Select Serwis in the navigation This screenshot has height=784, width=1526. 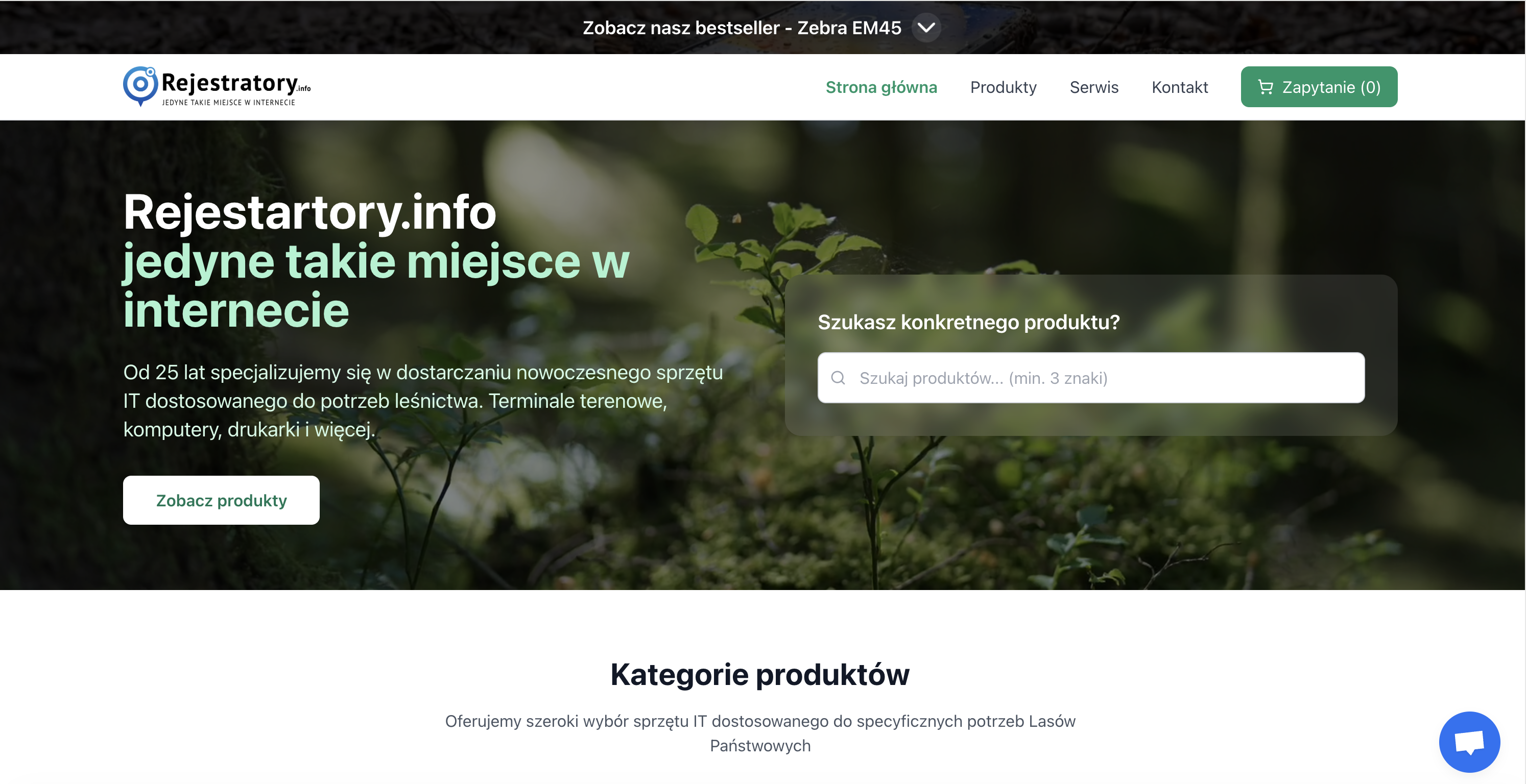pyautogui.click(x=1093, y=87)
